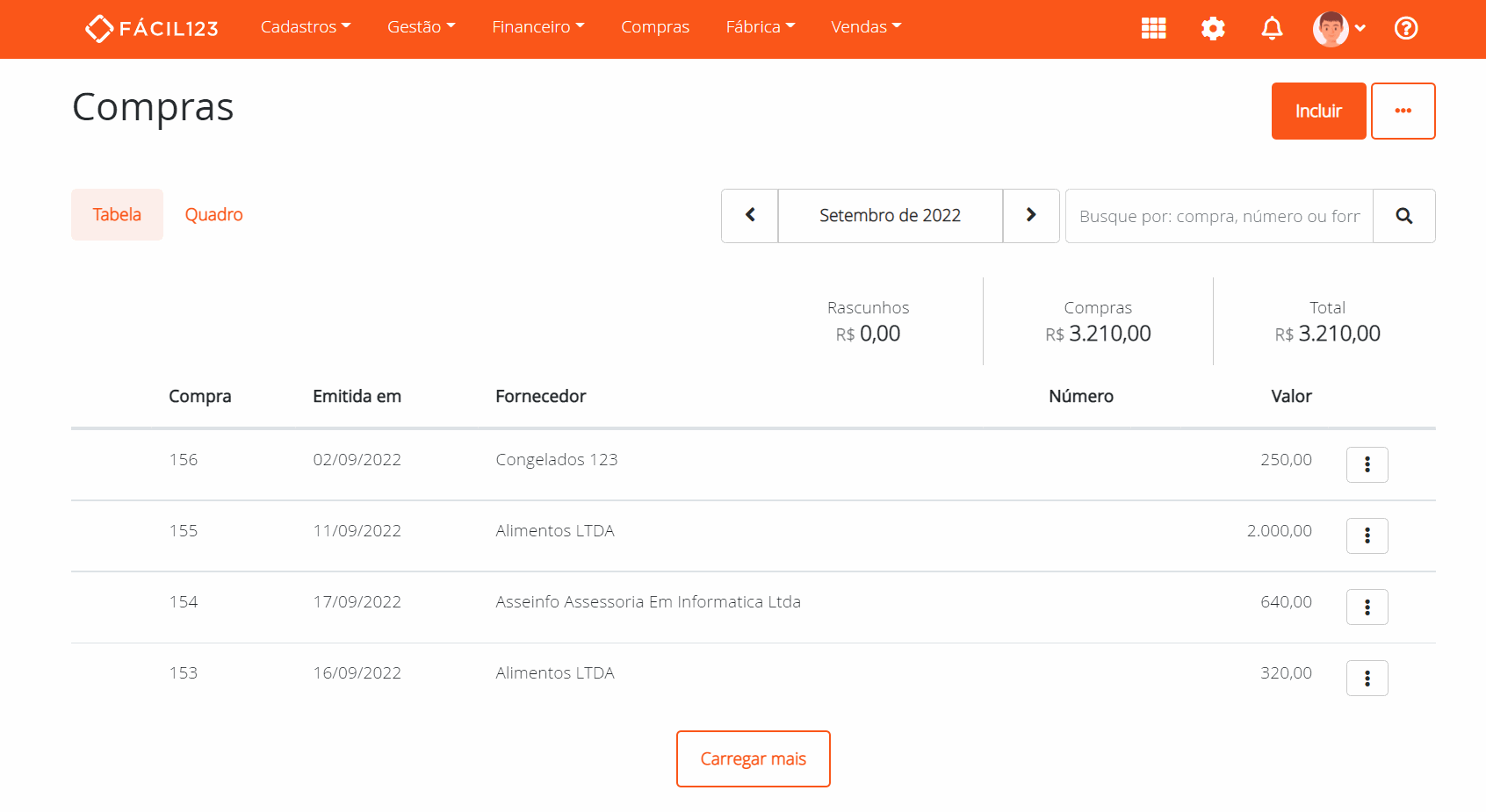
Task: Open the Cadastros menu
Action: [x=305, y=26]
